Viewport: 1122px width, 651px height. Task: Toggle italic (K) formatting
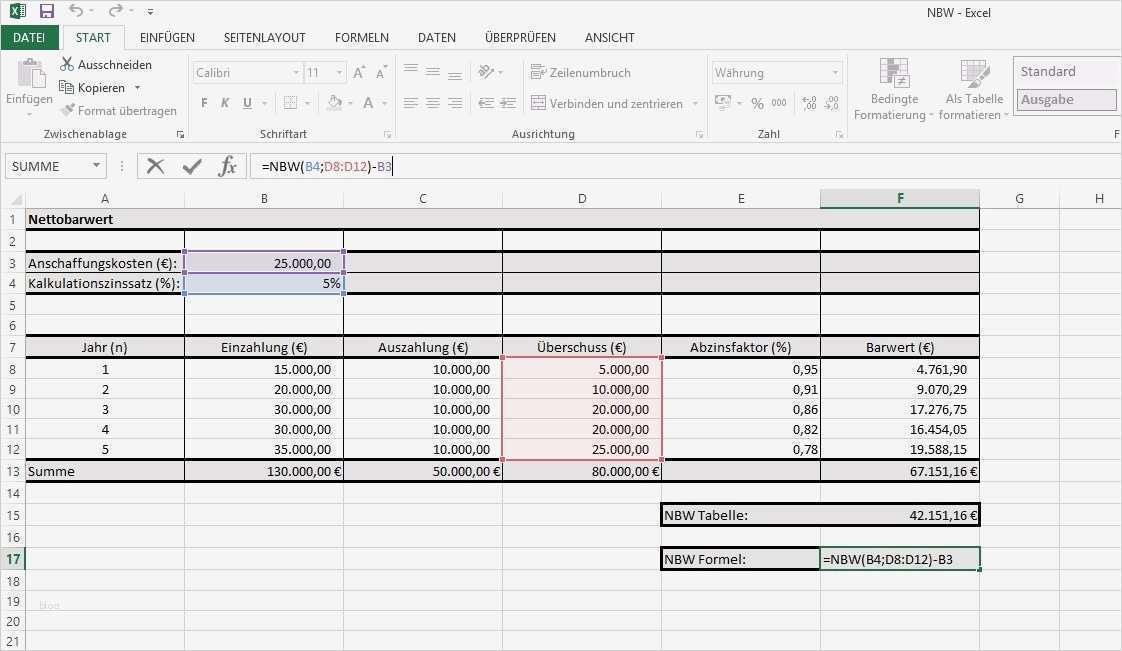225,103
